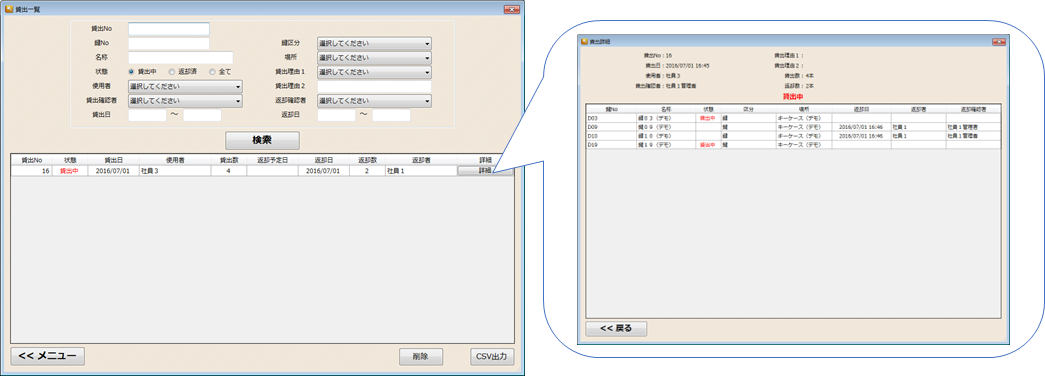Click the 貸出日 start date field
The image size is (1045, 376).
coord(147,115)
